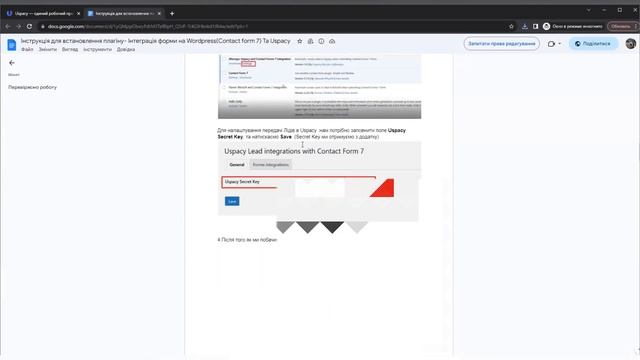Open Google account avatar
This screenshot has width=640, height=360.
(630, 44)
